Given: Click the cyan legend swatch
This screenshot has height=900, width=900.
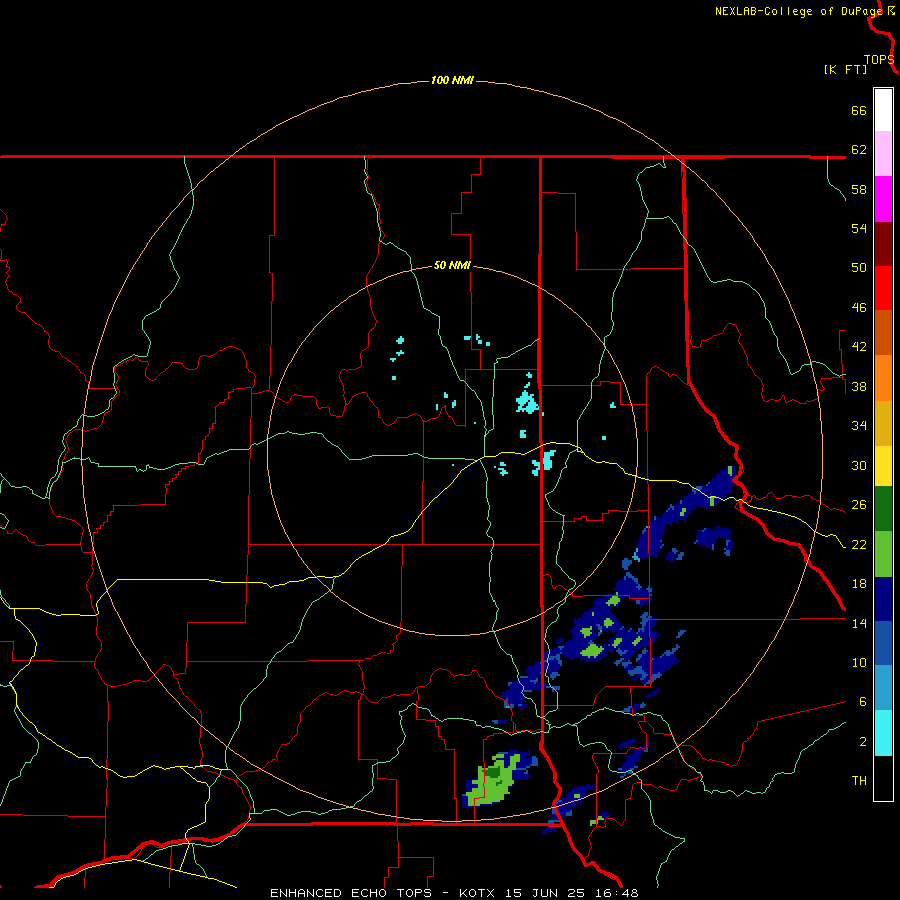Looking at the screenshot, I should tap(883, 732).
